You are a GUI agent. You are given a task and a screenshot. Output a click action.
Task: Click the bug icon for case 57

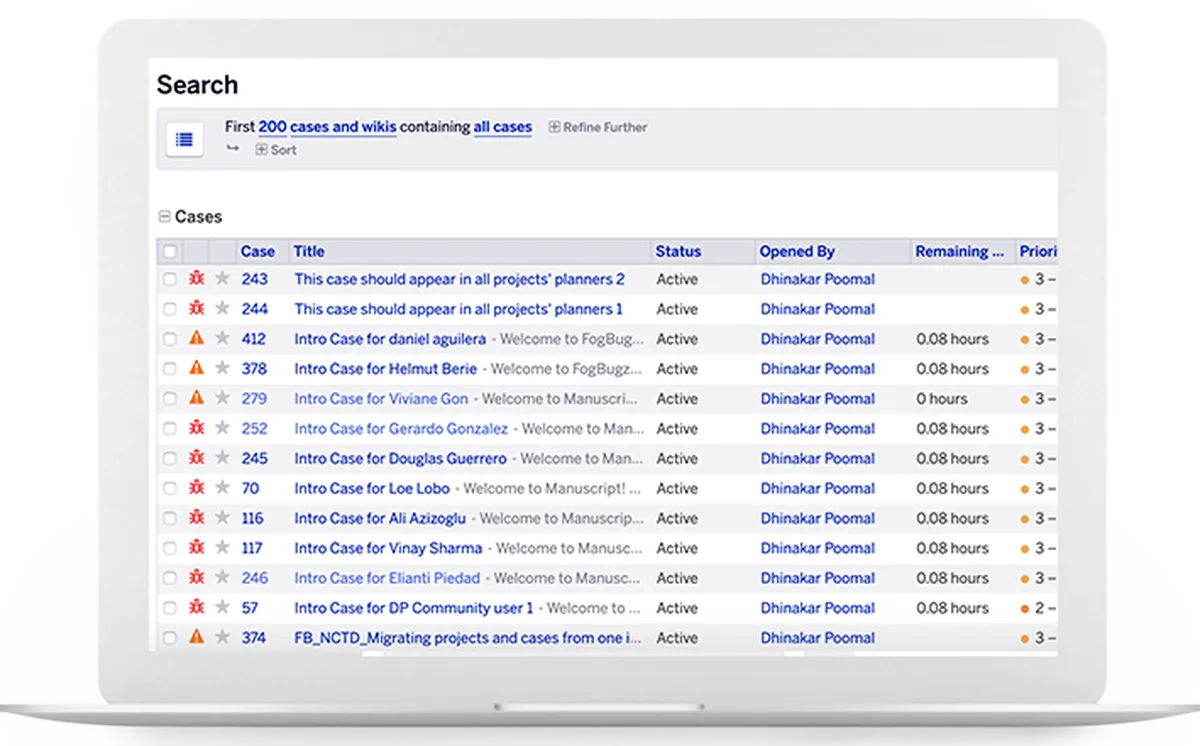197,607
